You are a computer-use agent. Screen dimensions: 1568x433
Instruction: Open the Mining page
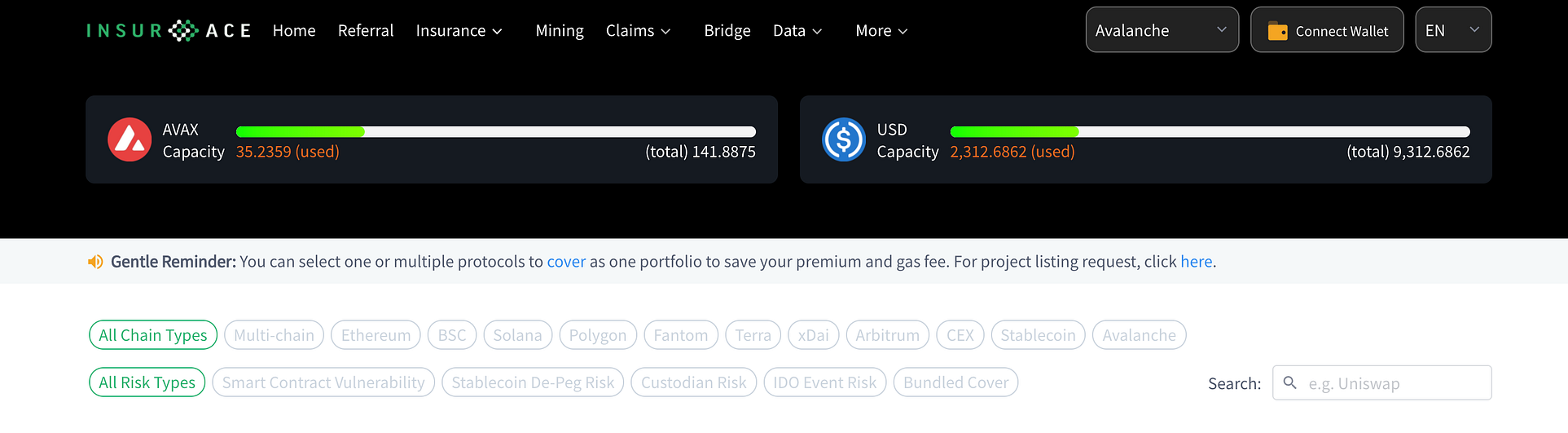point(560,31)
